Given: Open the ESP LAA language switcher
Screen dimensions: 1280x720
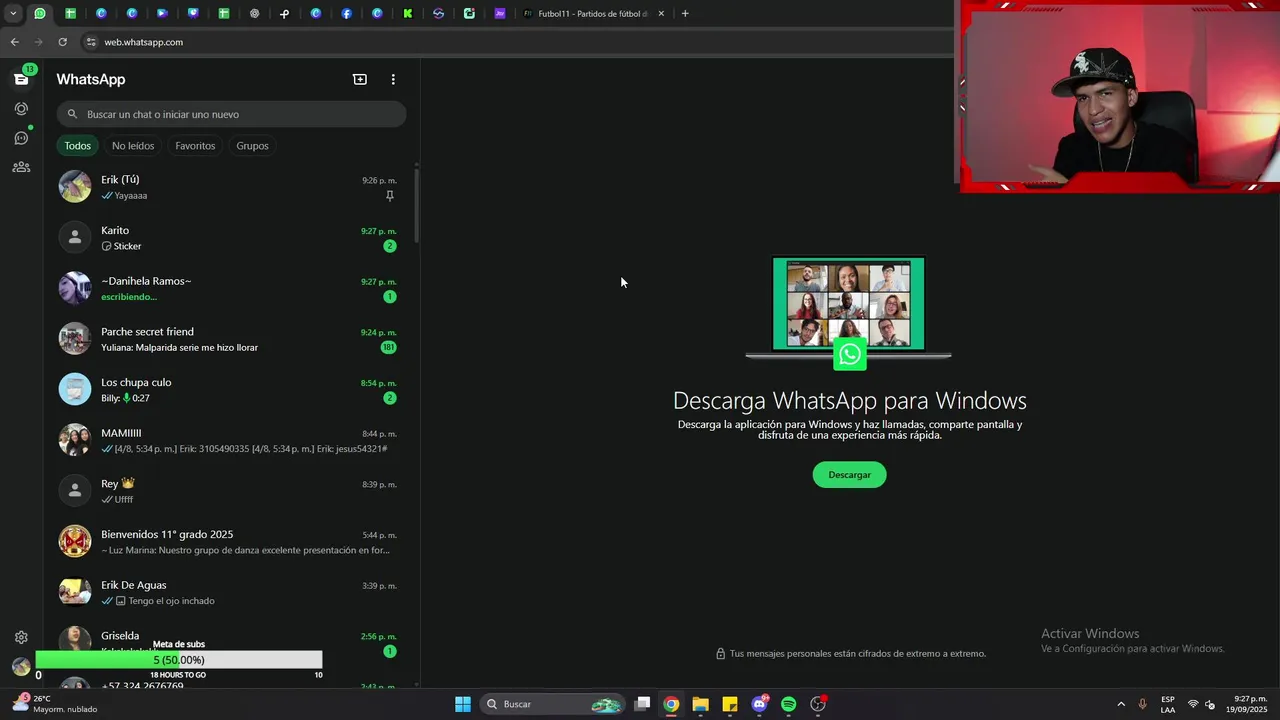Looking at the screenshot, I should coord(1168,704).
